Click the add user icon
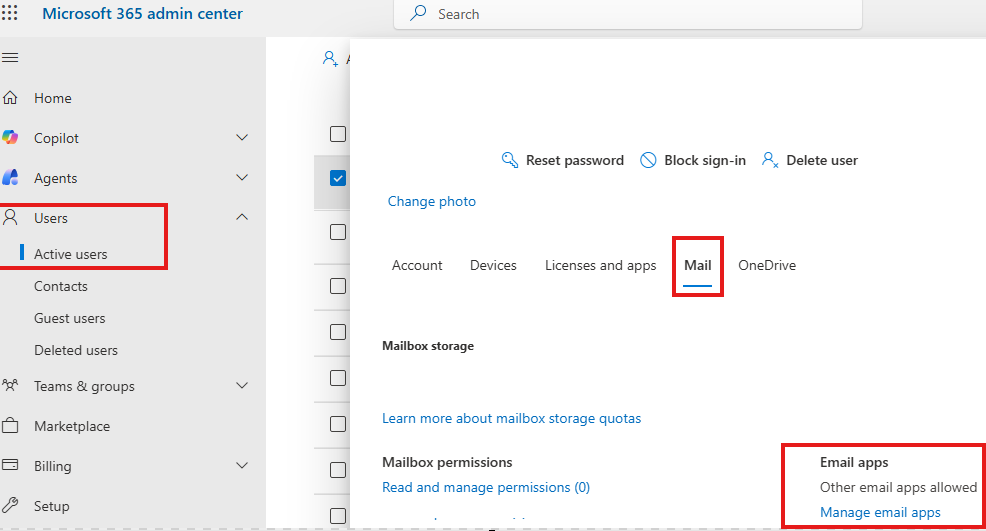The height and width of the screenshot is (531, 986). [330, 59]
